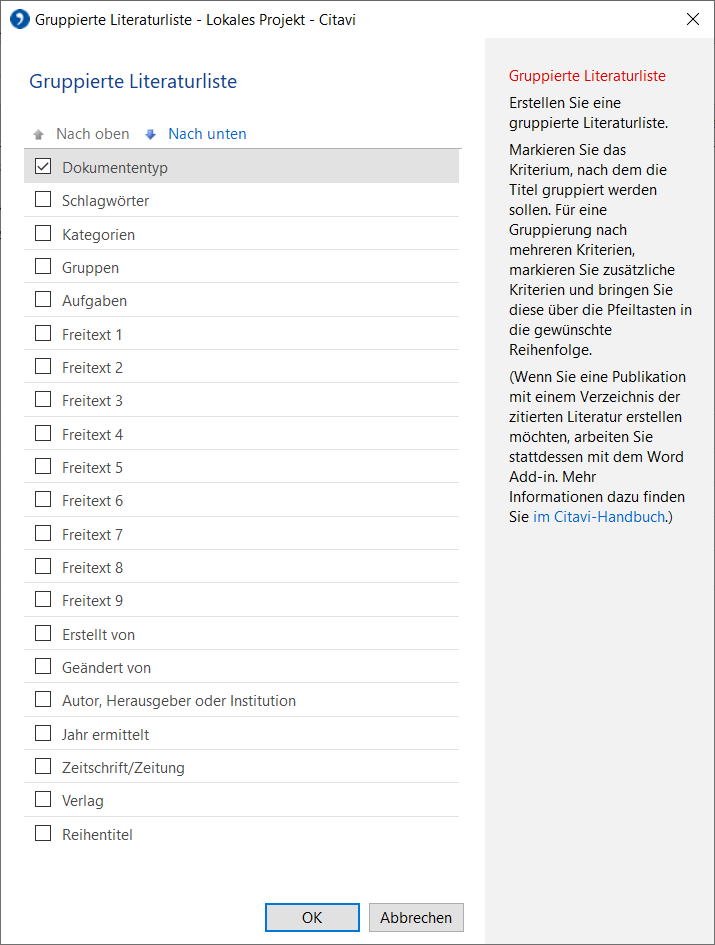This screenshot has height=945, width=715.
Task: Enable the Erstellt von checkbox
Action: 43,633
